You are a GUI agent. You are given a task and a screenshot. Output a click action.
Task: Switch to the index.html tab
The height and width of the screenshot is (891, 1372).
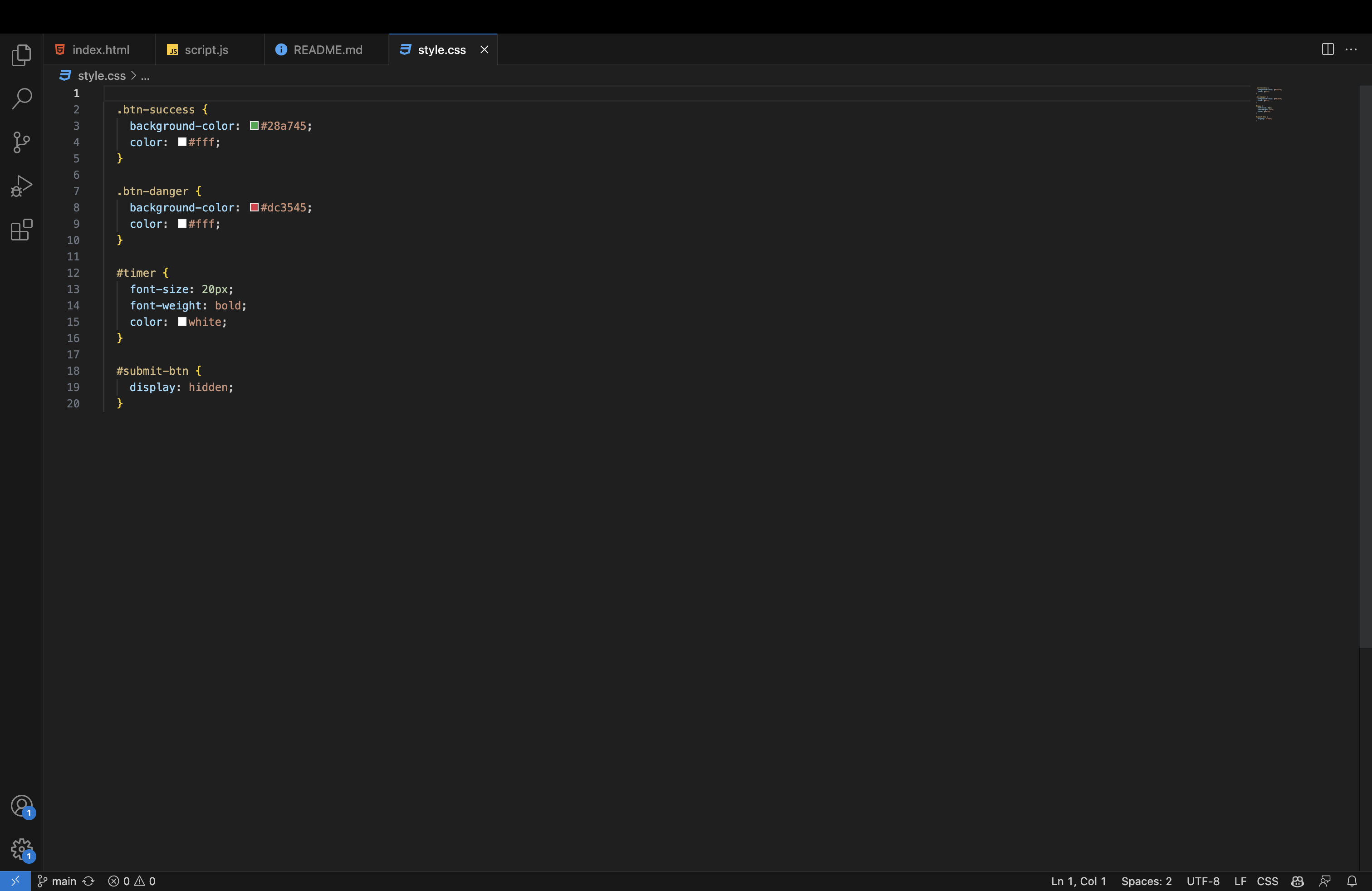(x=100, y=49)
